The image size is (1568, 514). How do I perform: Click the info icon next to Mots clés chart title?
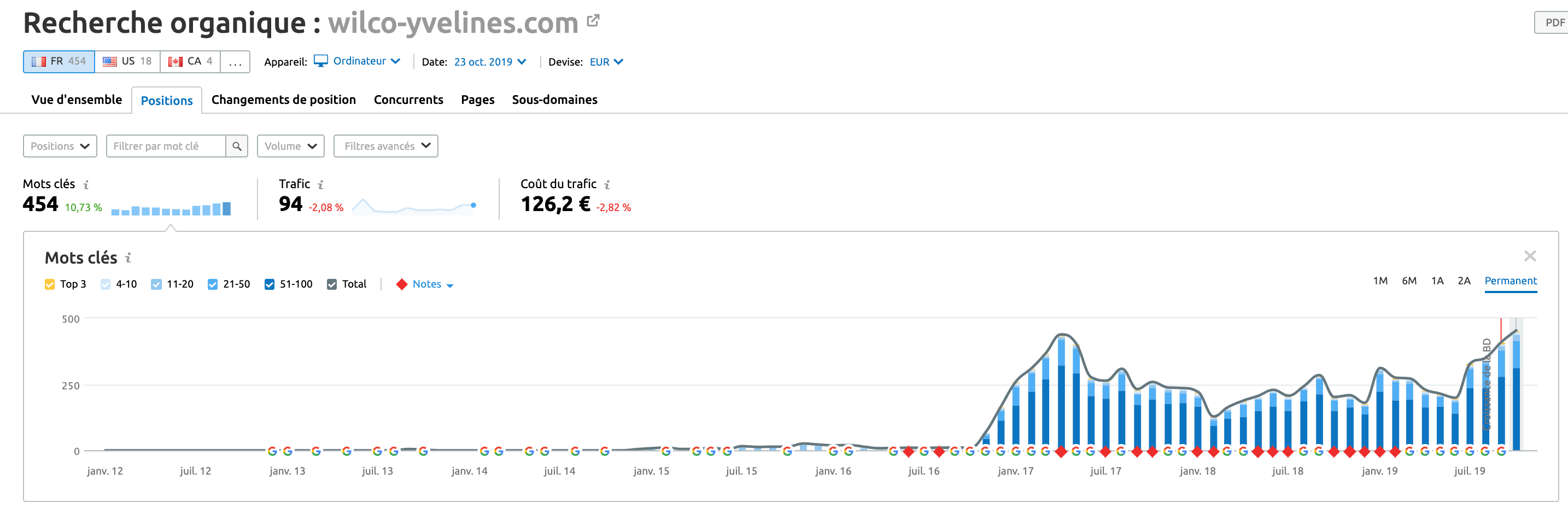pos(128,258)
